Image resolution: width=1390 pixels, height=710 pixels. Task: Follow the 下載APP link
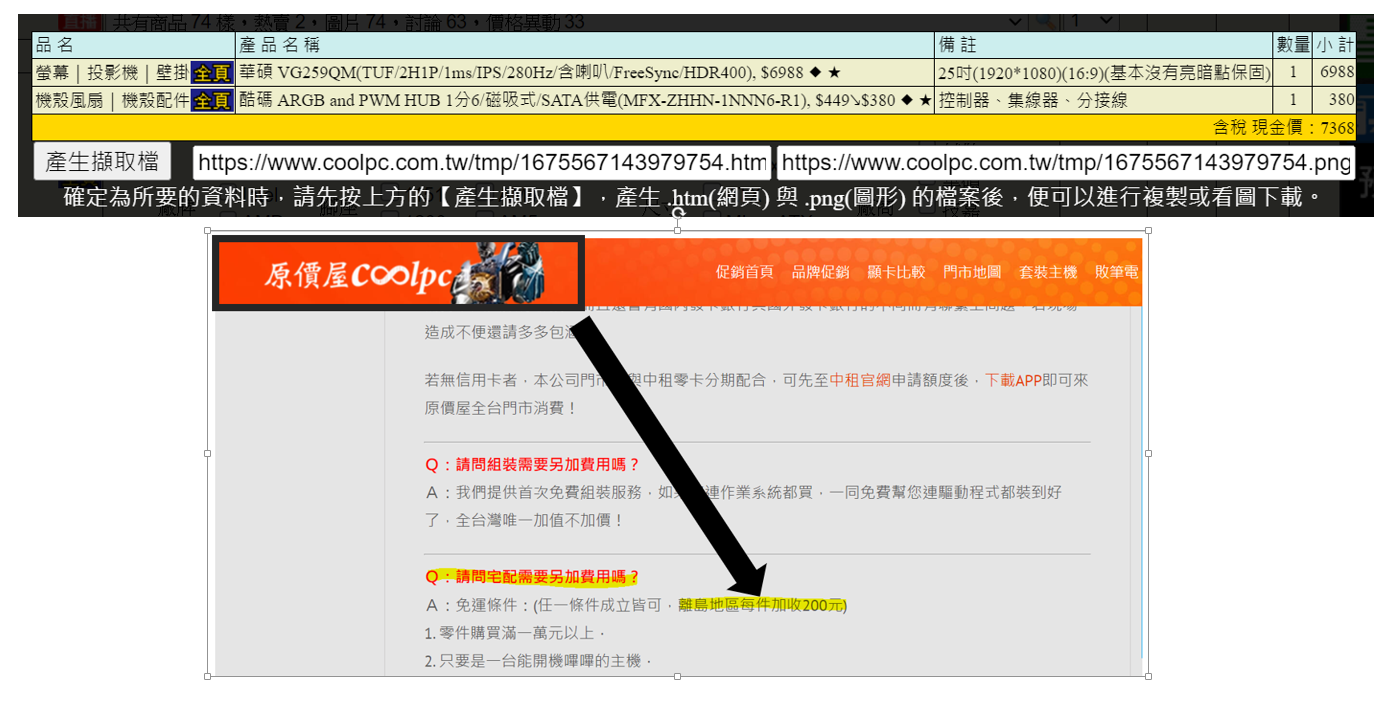click(x=1014, y=381)
